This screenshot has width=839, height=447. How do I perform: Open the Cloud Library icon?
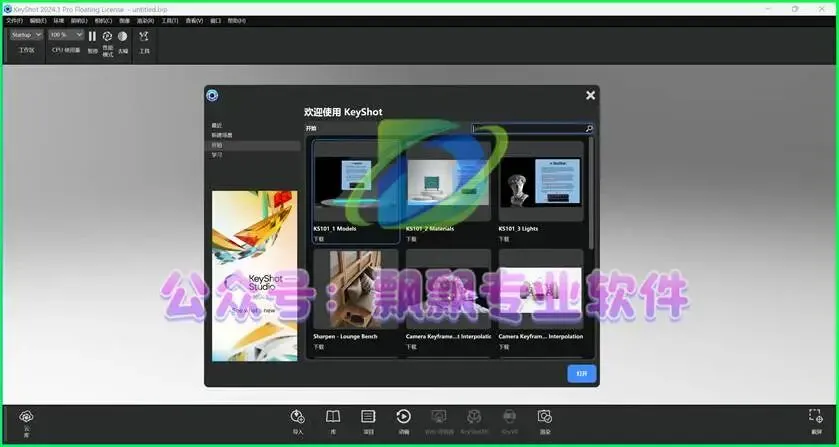(x=26, y=416)
